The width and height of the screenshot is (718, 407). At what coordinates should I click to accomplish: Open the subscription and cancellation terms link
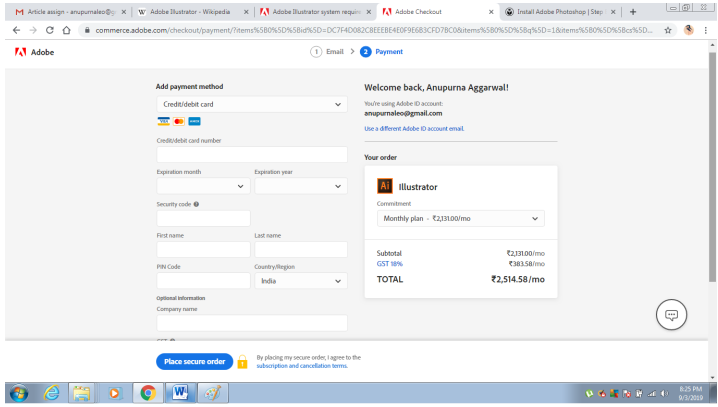tap(302, 366)
